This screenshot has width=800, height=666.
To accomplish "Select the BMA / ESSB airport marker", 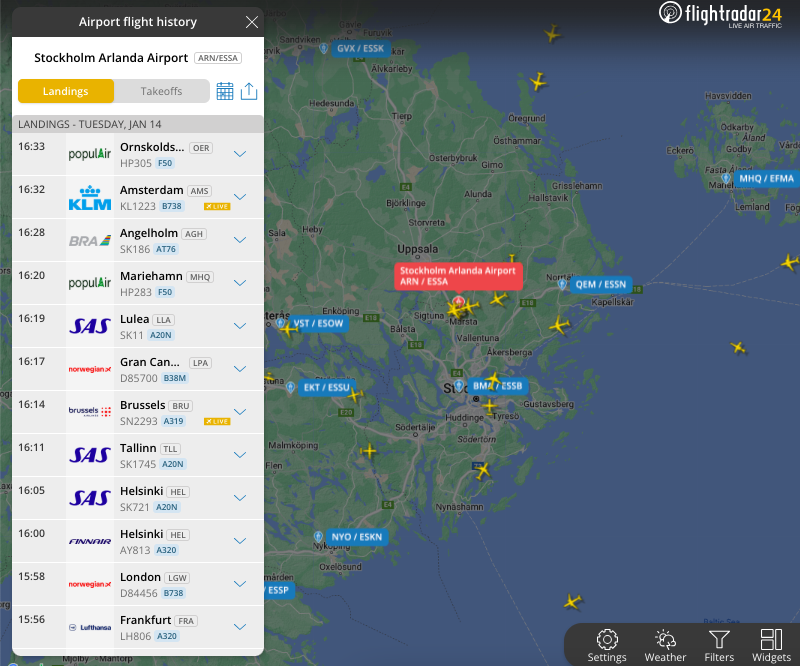I will 497,386.
